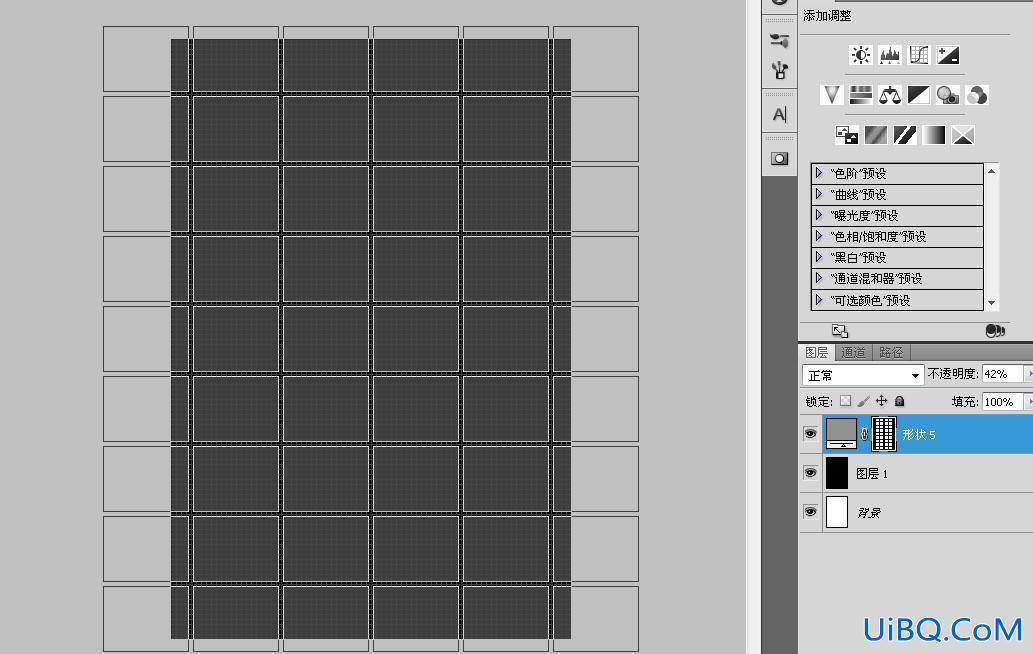Select the 背景 layer name
This screenshot has width=1033, height=654.
870,512
